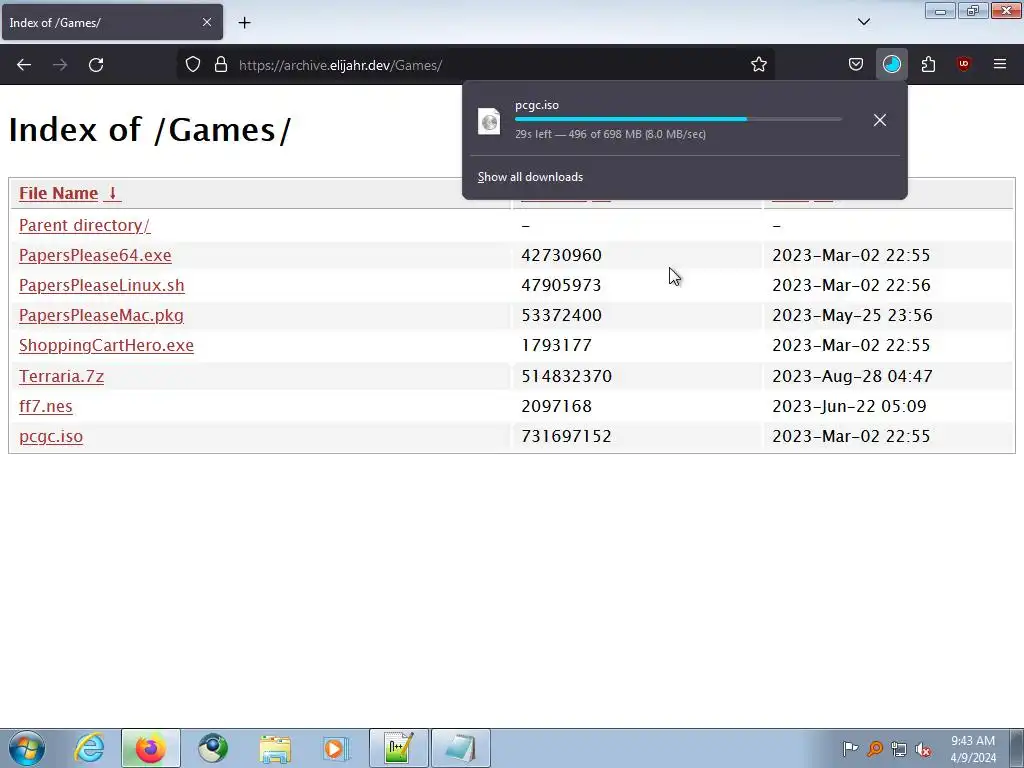Open Action Center flag in tray
The height and width of the screenshot is (768, 1024).
(850, 749)
